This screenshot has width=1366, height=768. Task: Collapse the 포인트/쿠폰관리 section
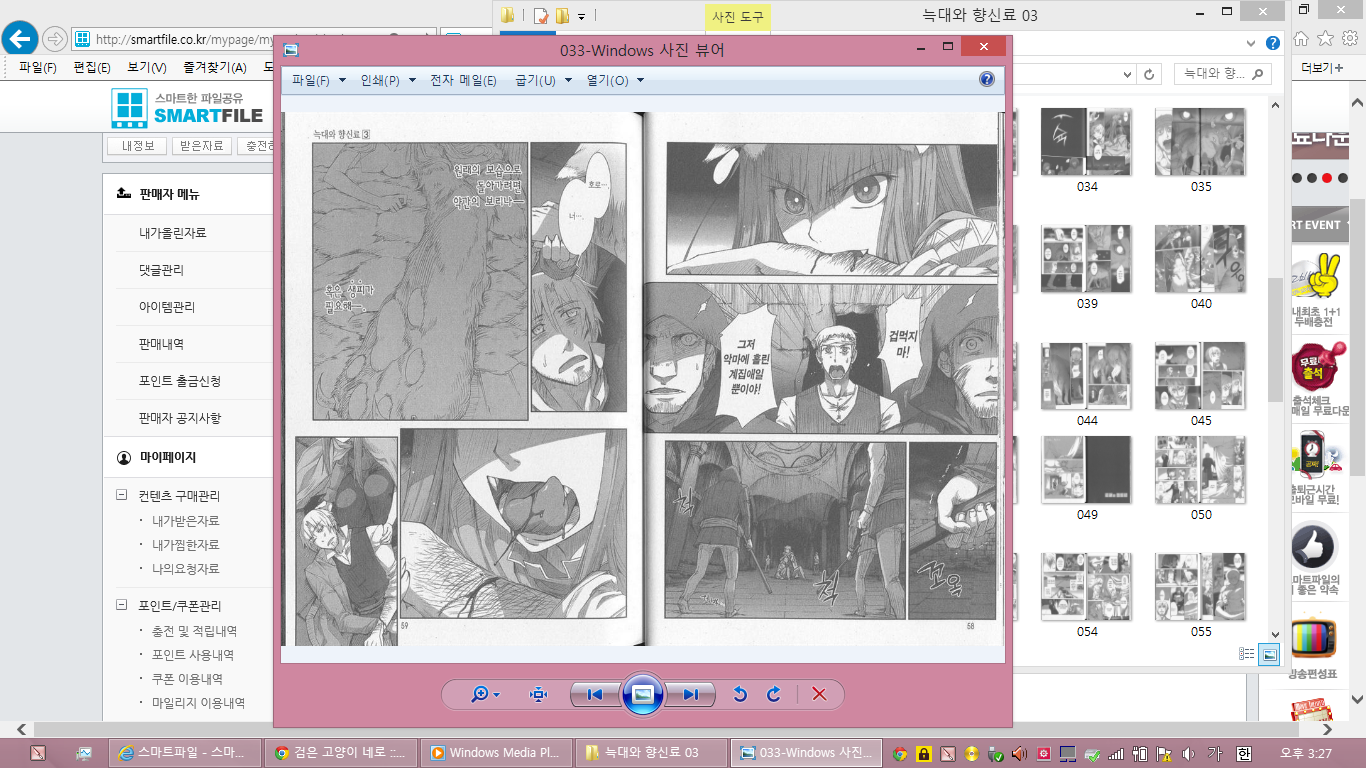[x=122, y=606]
